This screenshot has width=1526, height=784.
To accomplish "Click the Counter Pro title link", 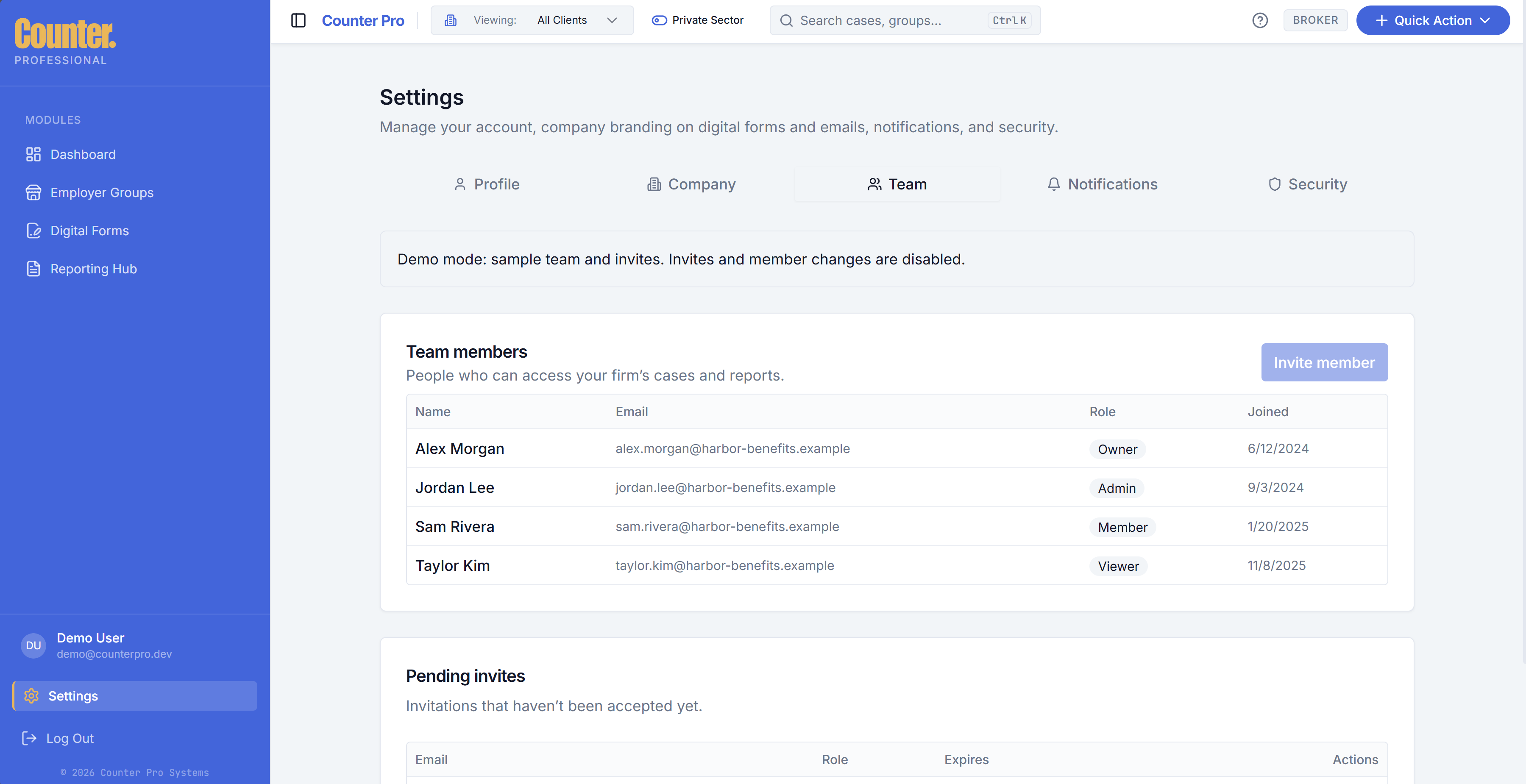I will point(362,21).
